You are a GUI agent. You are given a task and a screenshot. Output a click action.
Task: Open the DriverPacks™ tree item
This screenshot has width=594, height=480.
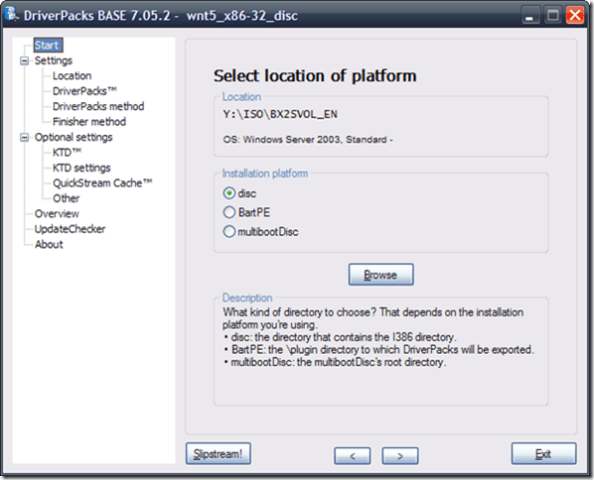84,91
